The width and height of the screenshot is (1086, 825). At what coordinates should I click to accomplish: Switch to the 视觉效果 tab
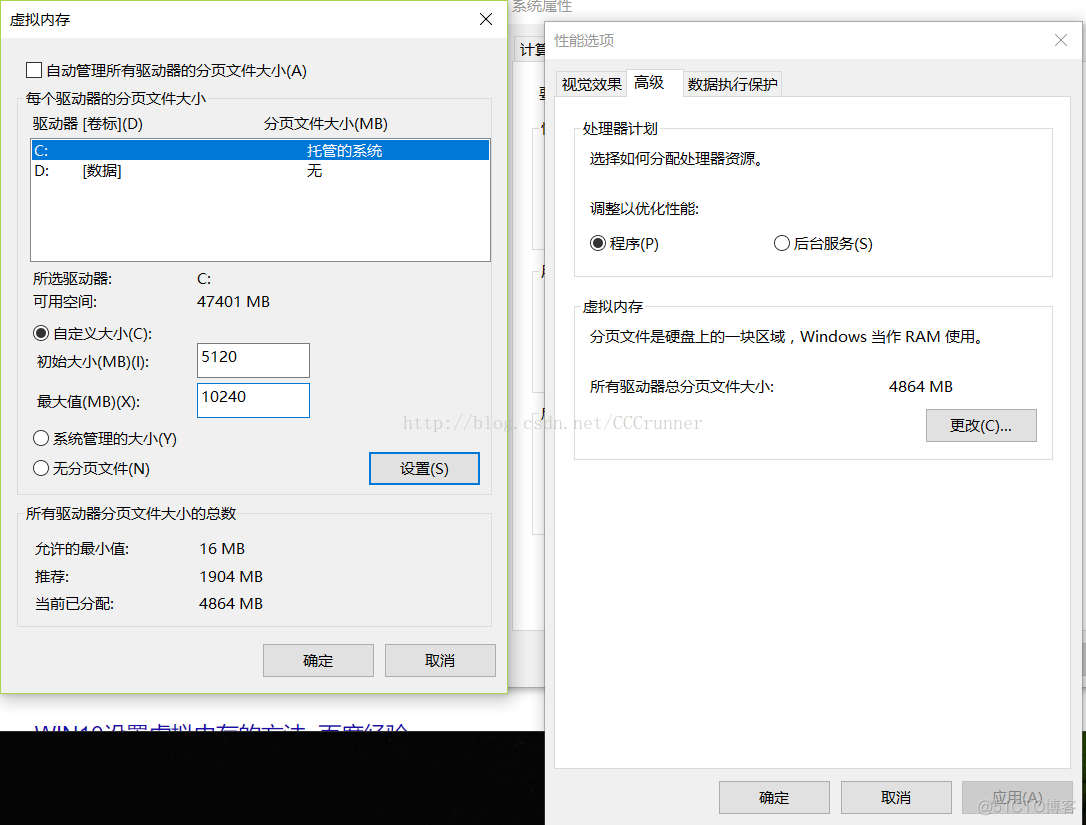pos(591,85)
